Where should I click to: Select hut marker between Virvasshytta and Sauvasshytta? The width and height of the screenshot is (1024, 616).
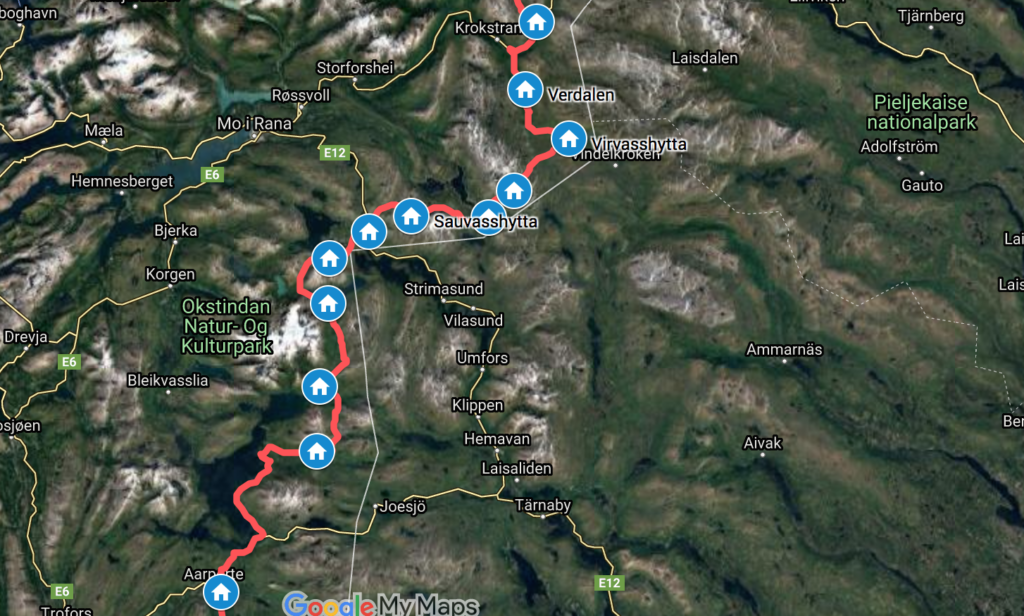coord(514,191)
